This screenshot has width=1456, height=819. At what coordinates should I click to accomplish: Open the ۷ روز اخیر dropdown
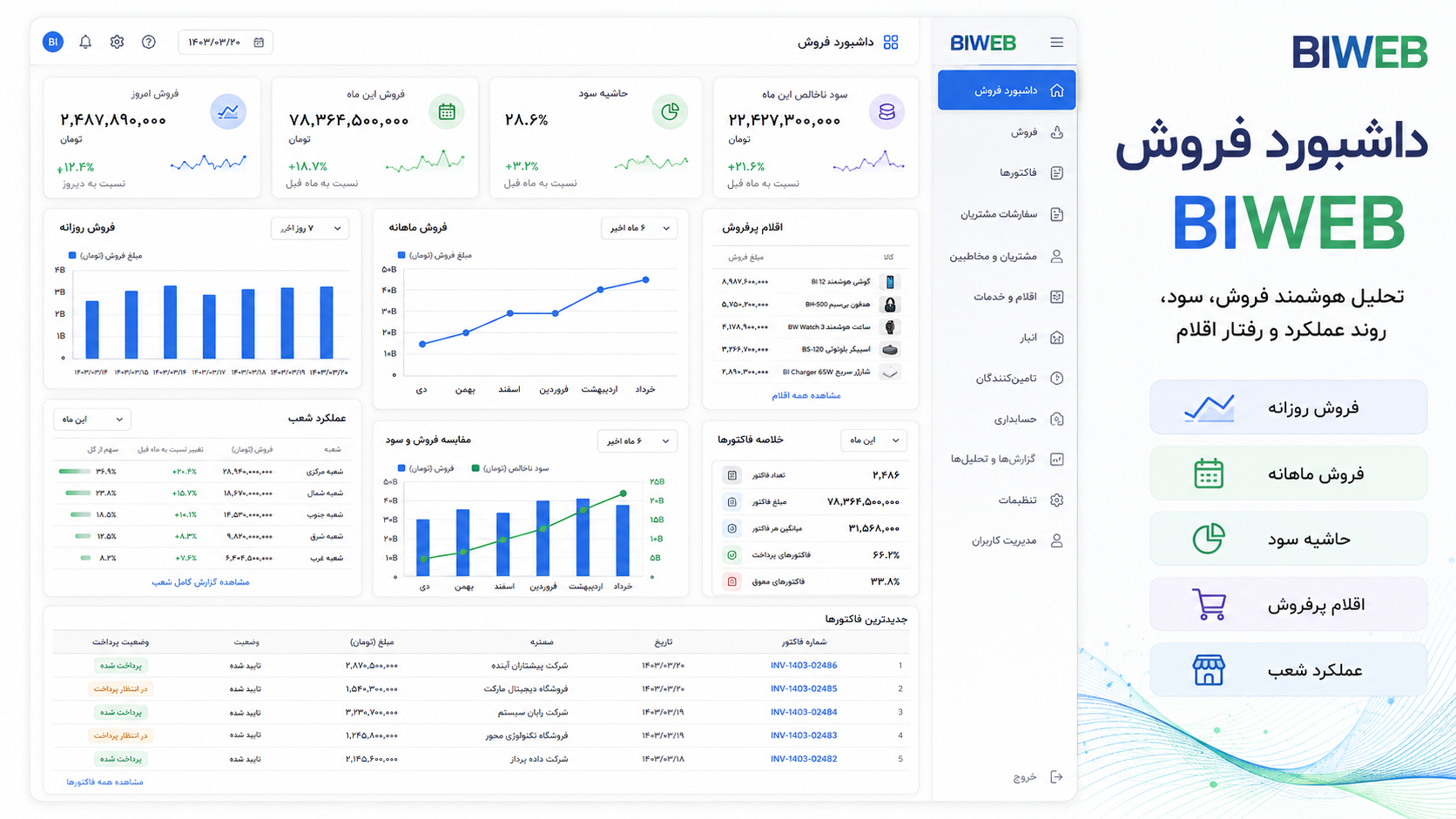tap(310, 228)
